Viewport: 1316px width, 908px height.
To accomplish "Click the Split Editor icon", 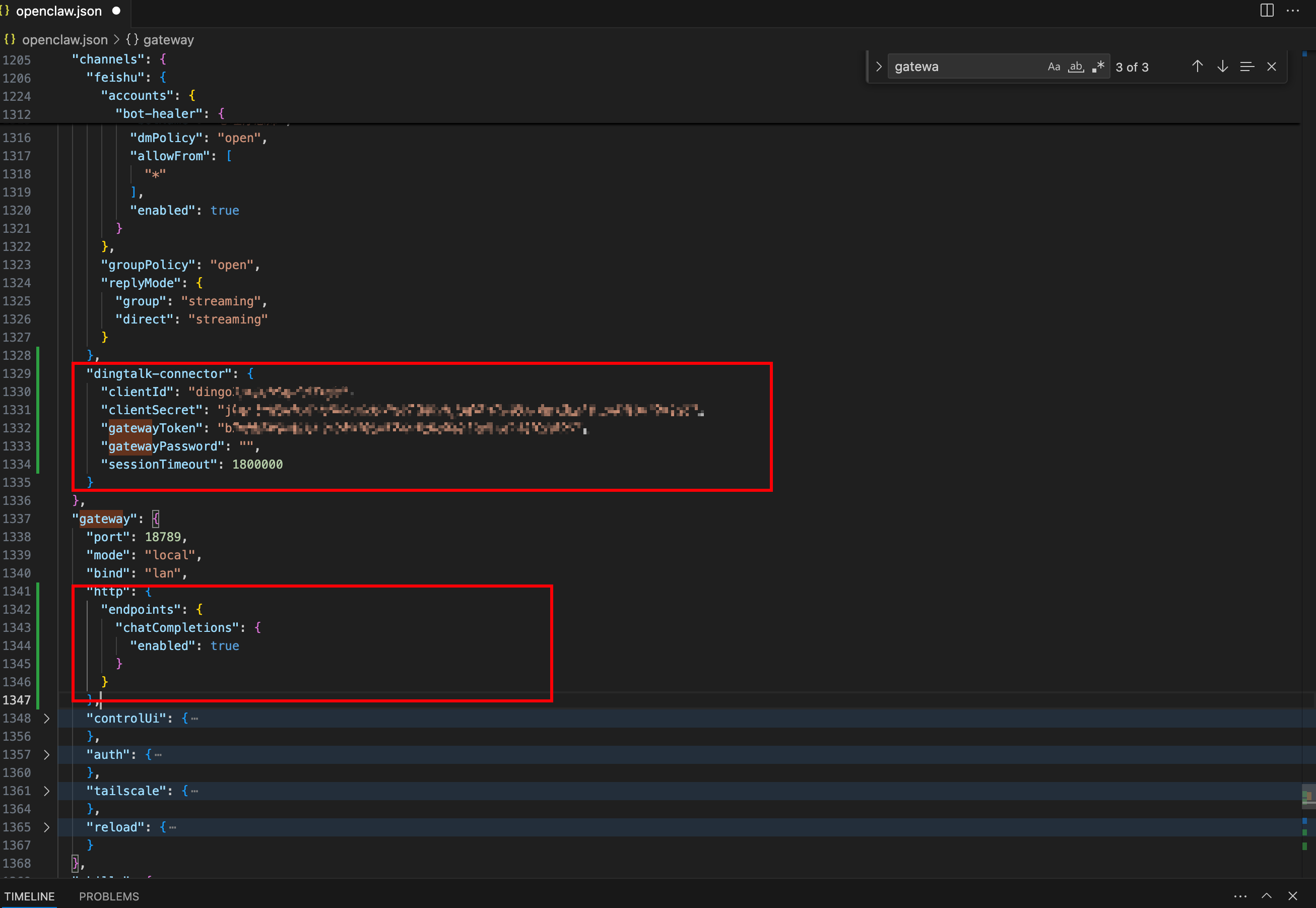I will 1267,11.
